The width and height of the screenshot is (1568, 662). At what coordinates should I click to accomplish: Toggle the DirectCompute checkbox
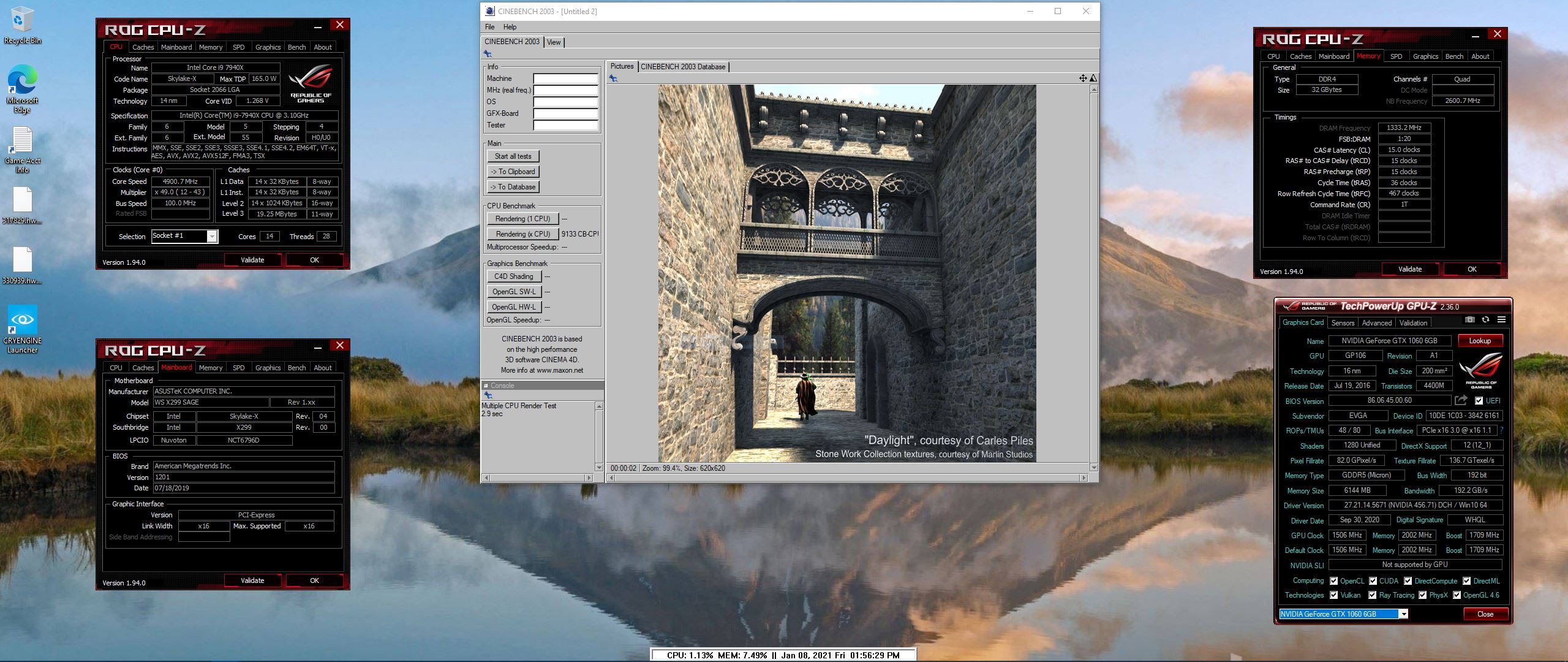coord(1408,581)
